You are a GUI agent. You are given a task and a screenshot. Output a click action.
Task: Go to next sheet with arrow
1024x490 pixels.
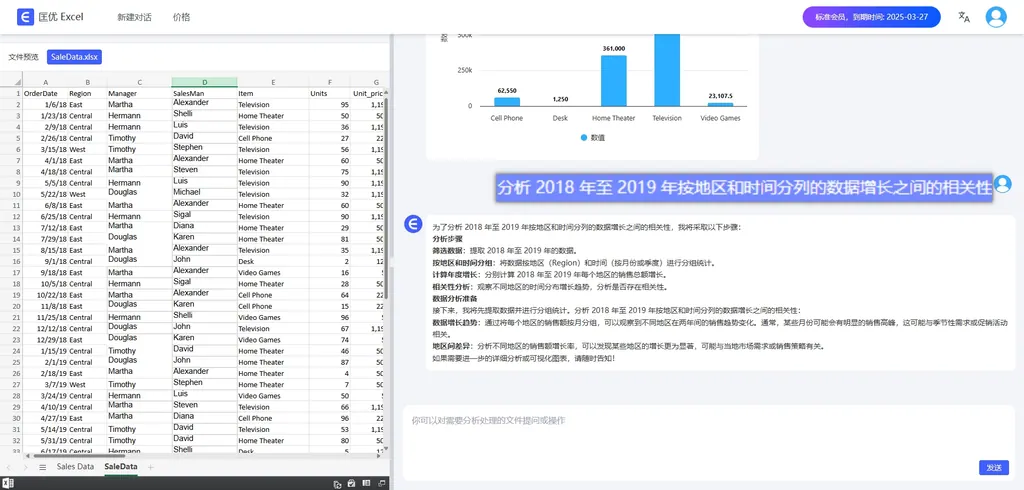tap(25, 467)
